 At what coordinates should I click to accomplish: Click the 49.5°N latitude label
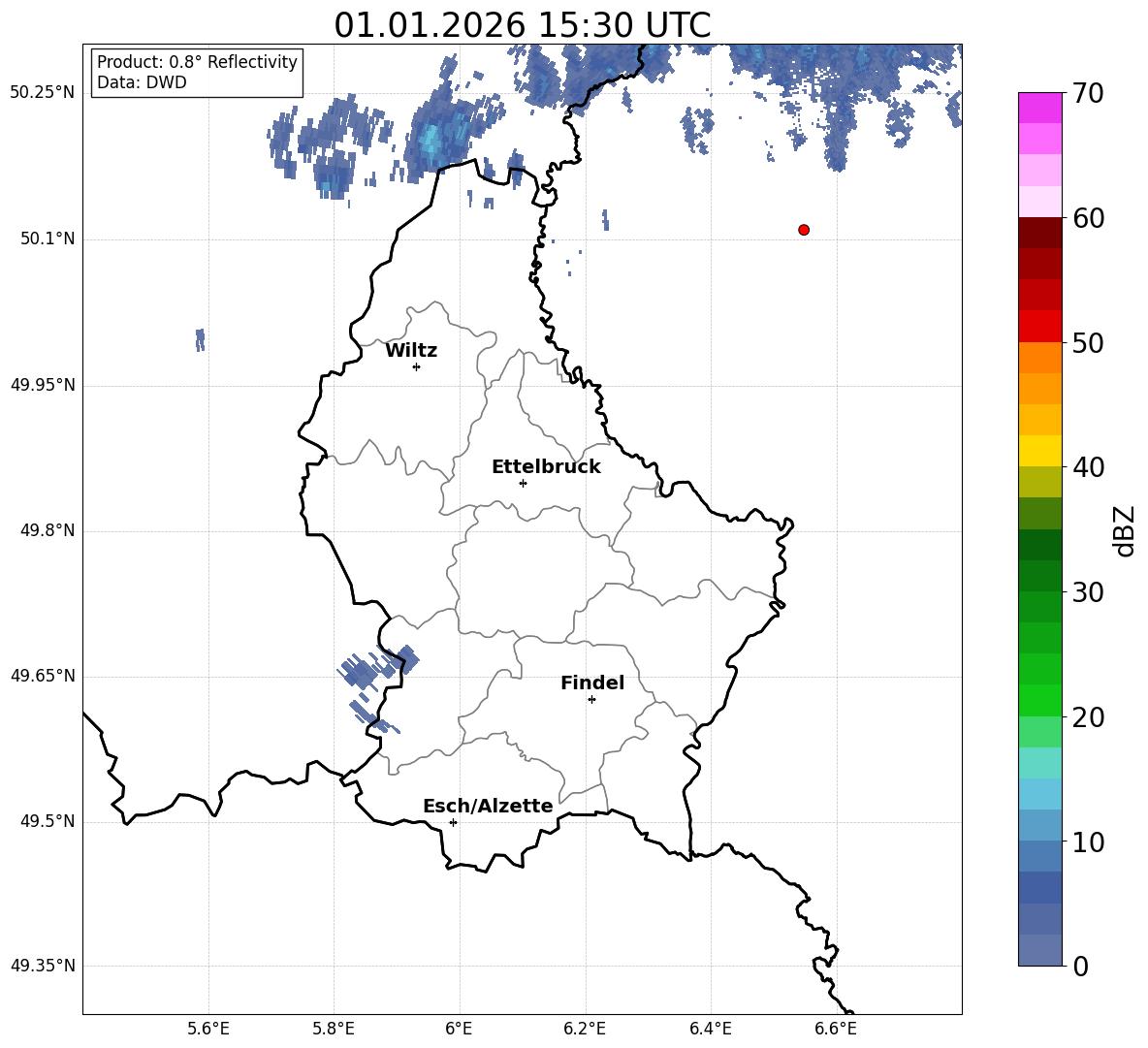[x=48, y=822]
